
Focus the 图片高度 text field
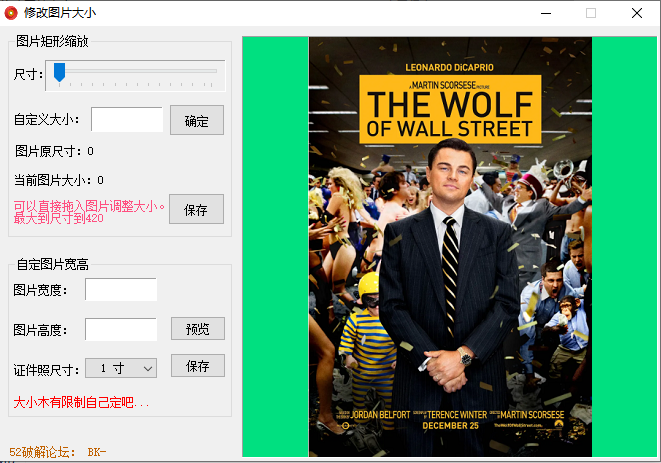coord(121,329)
